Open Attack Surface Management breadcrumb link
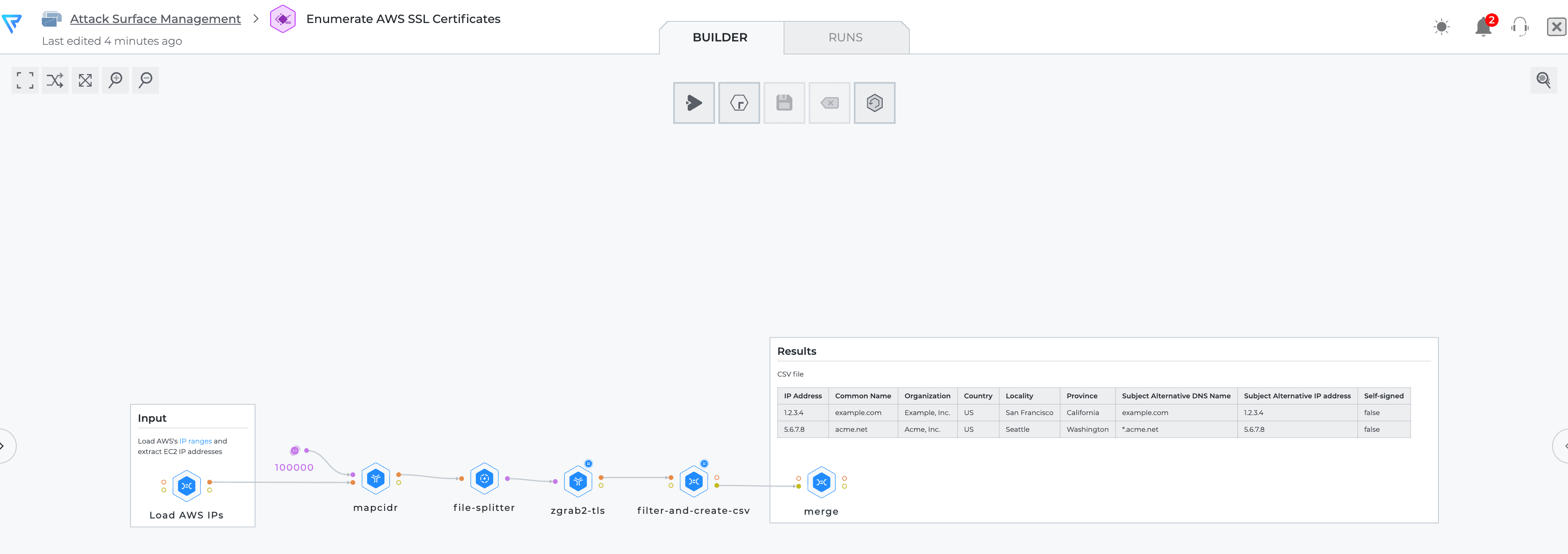Viewport: 1568px width, 554px height. click(x=155, y=19)
